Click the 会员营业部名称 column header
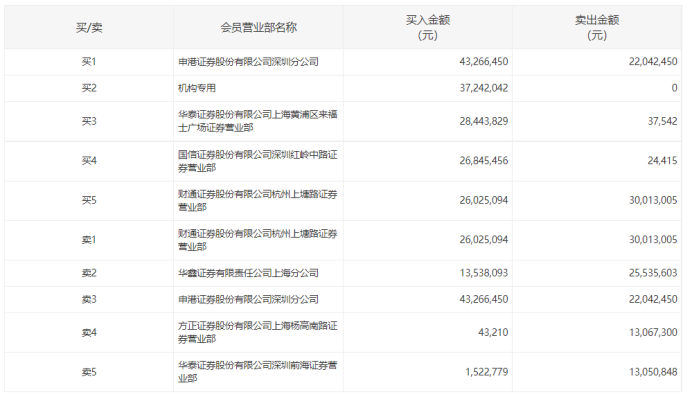 (259, 27)
